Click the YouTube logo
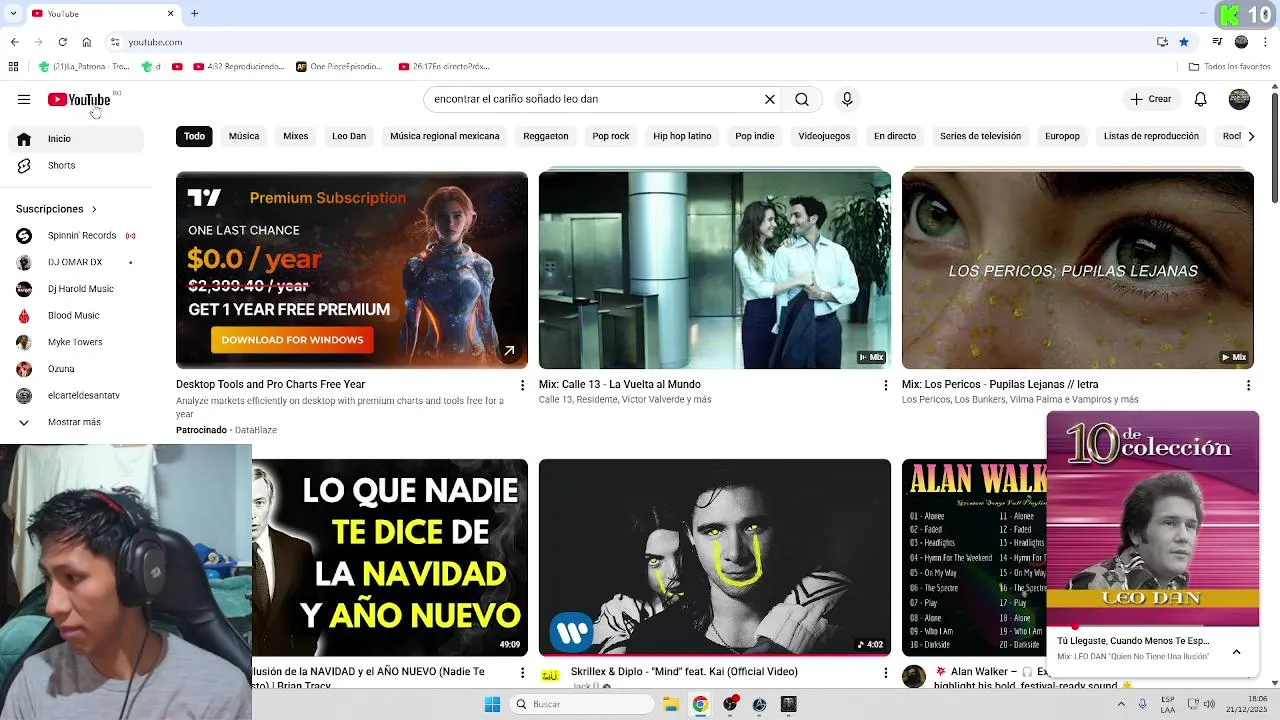Screen dimensions: 1280x720 tap(79, 99)
